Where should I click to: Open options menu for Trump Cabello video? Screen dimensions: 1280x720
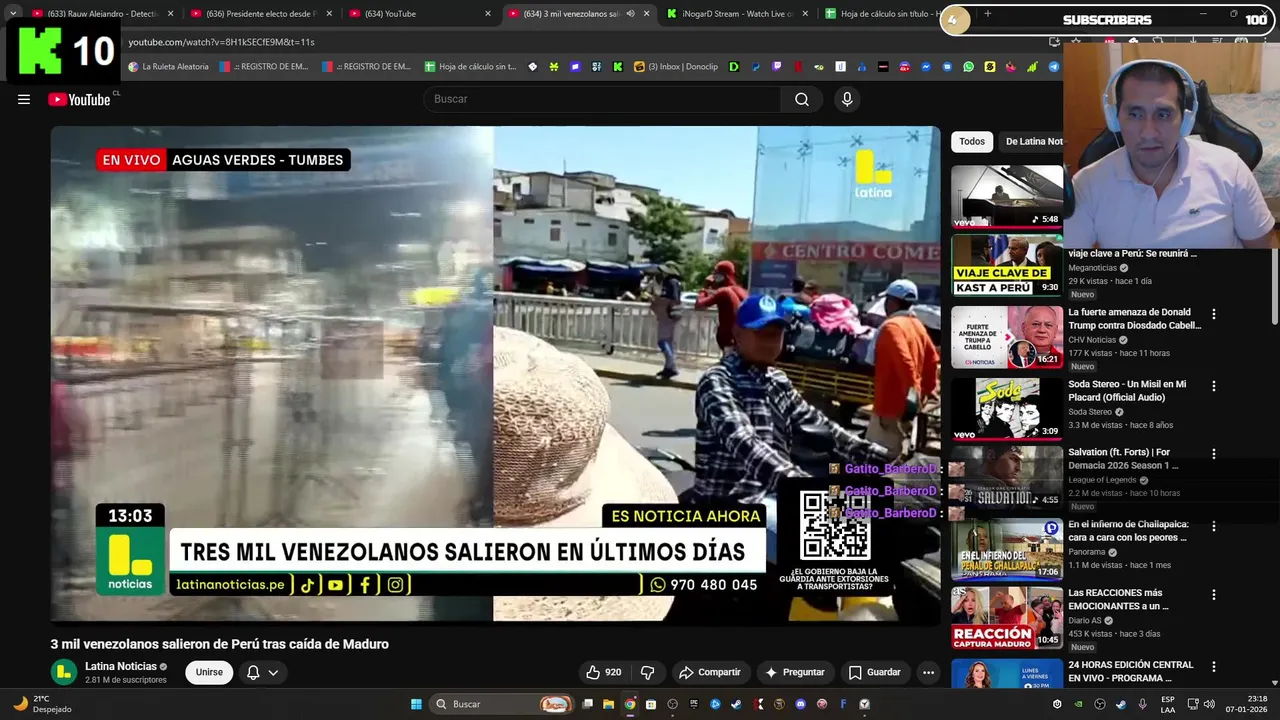[x=1214, y=314]
